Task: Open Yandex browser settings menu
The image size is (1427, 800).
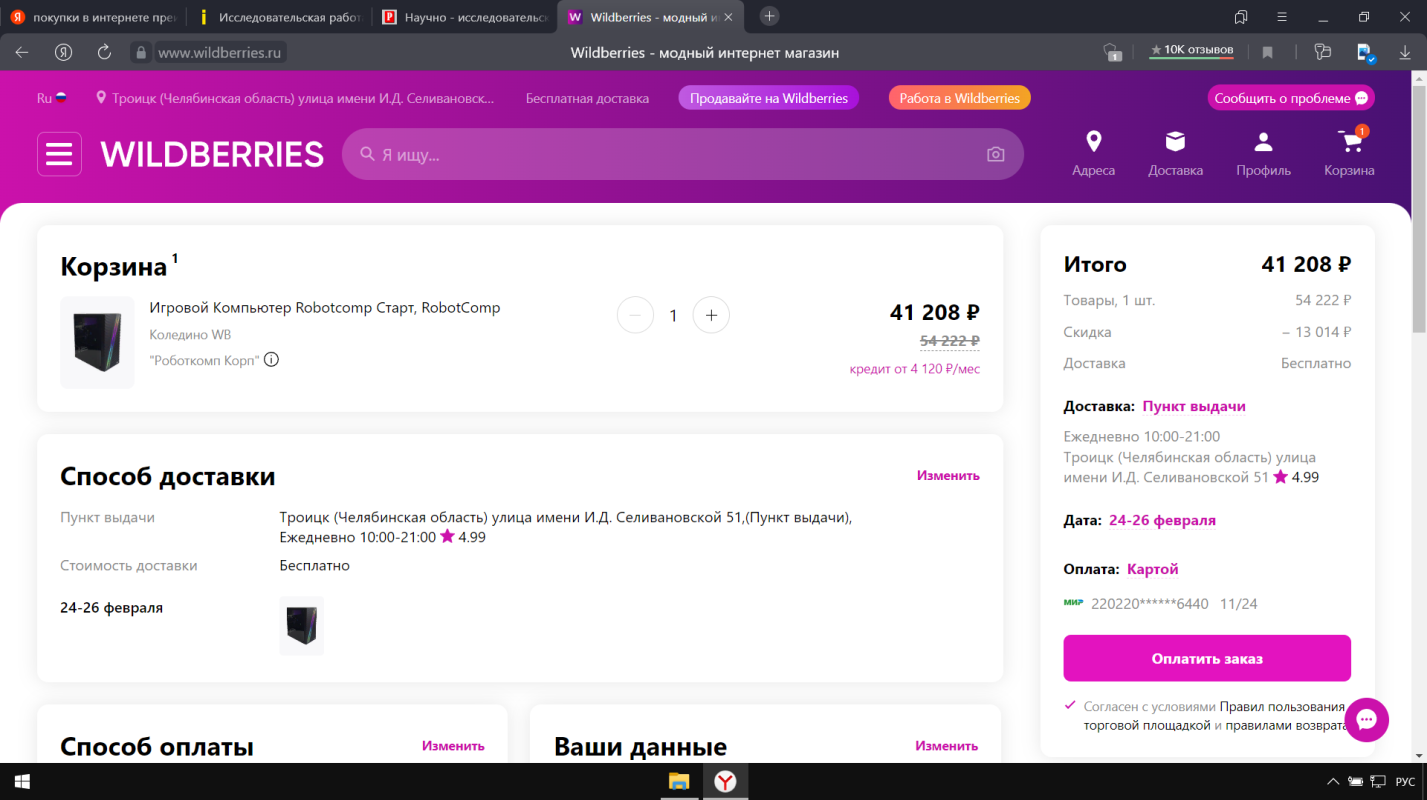Action: [1282, 17]
